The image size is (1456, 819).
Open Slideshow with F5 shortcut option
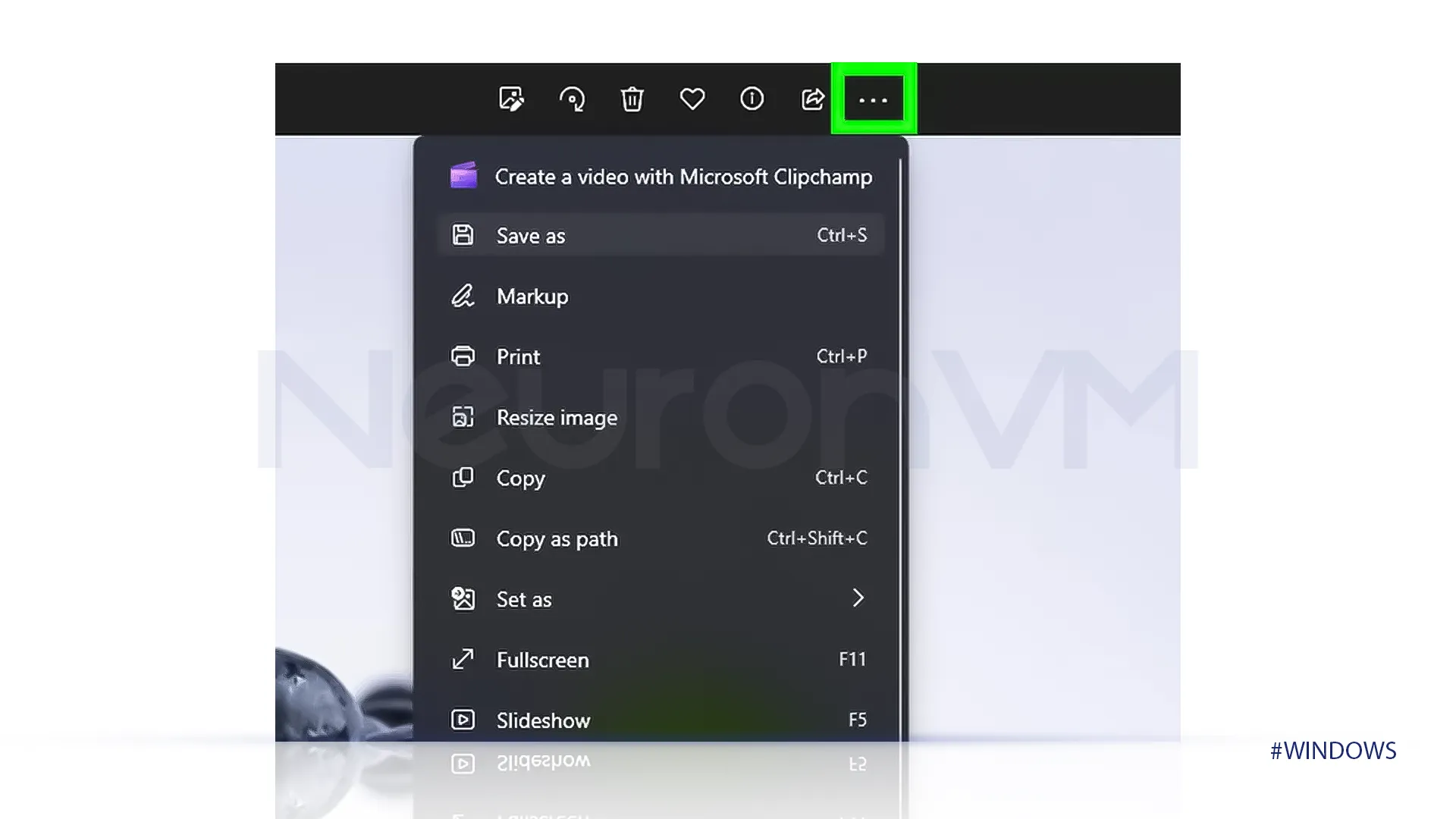(x=661, y=719)
